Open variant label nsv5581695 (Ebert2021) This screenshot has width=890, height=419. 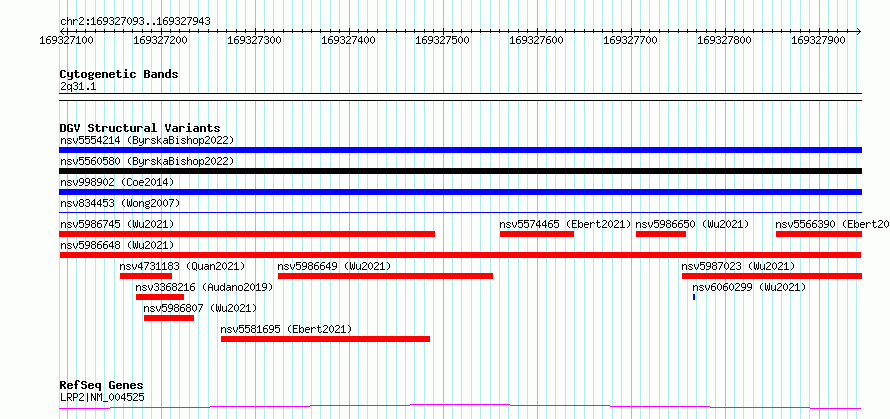[x=286, y=329]
